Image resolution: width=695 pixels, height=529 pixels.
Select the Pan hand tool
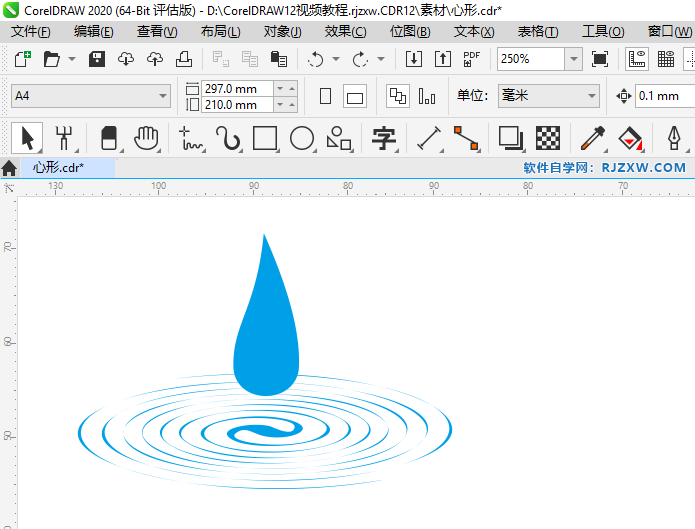(147, 137)
